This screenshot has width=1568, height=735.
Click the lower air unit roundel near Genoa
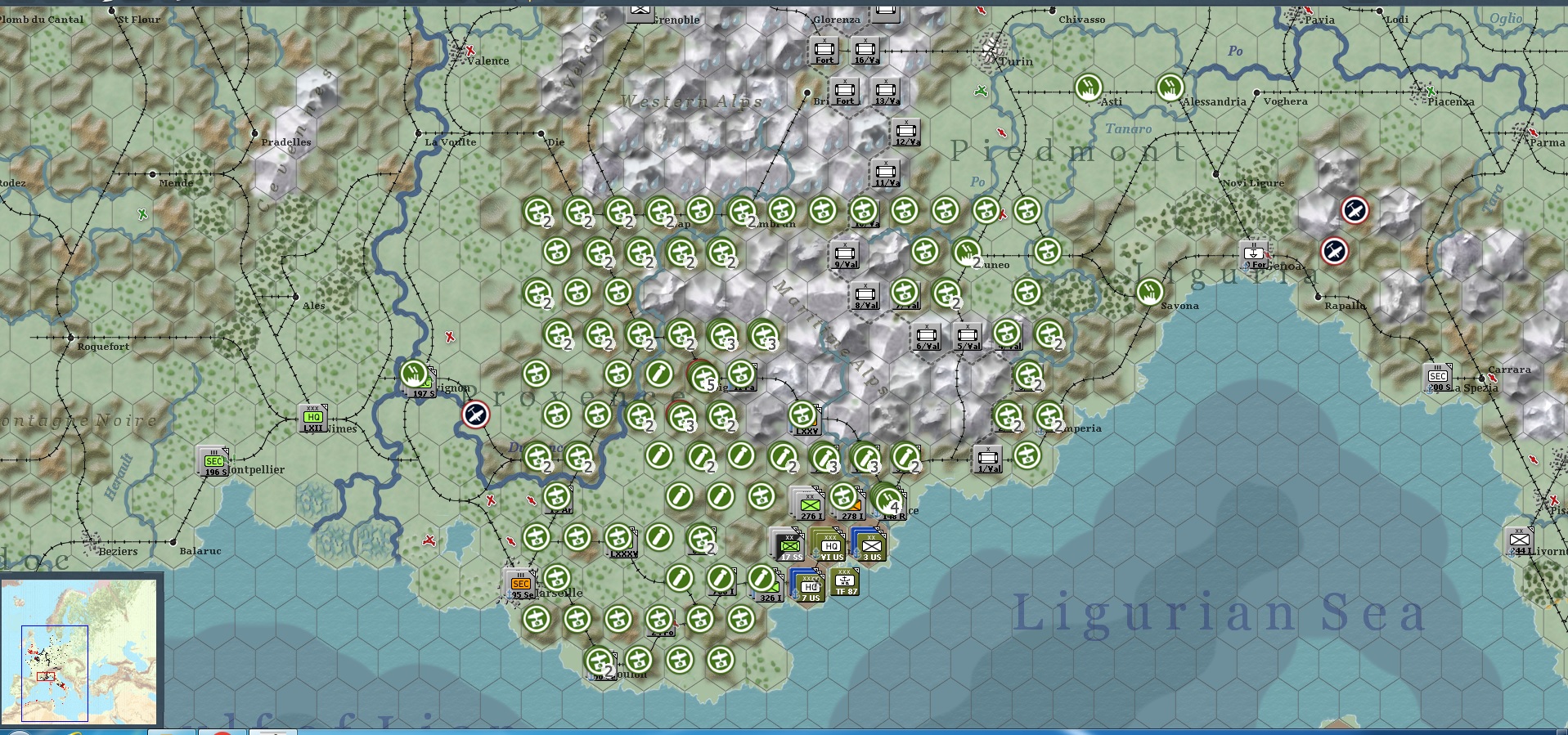[x=1334, y=251]
